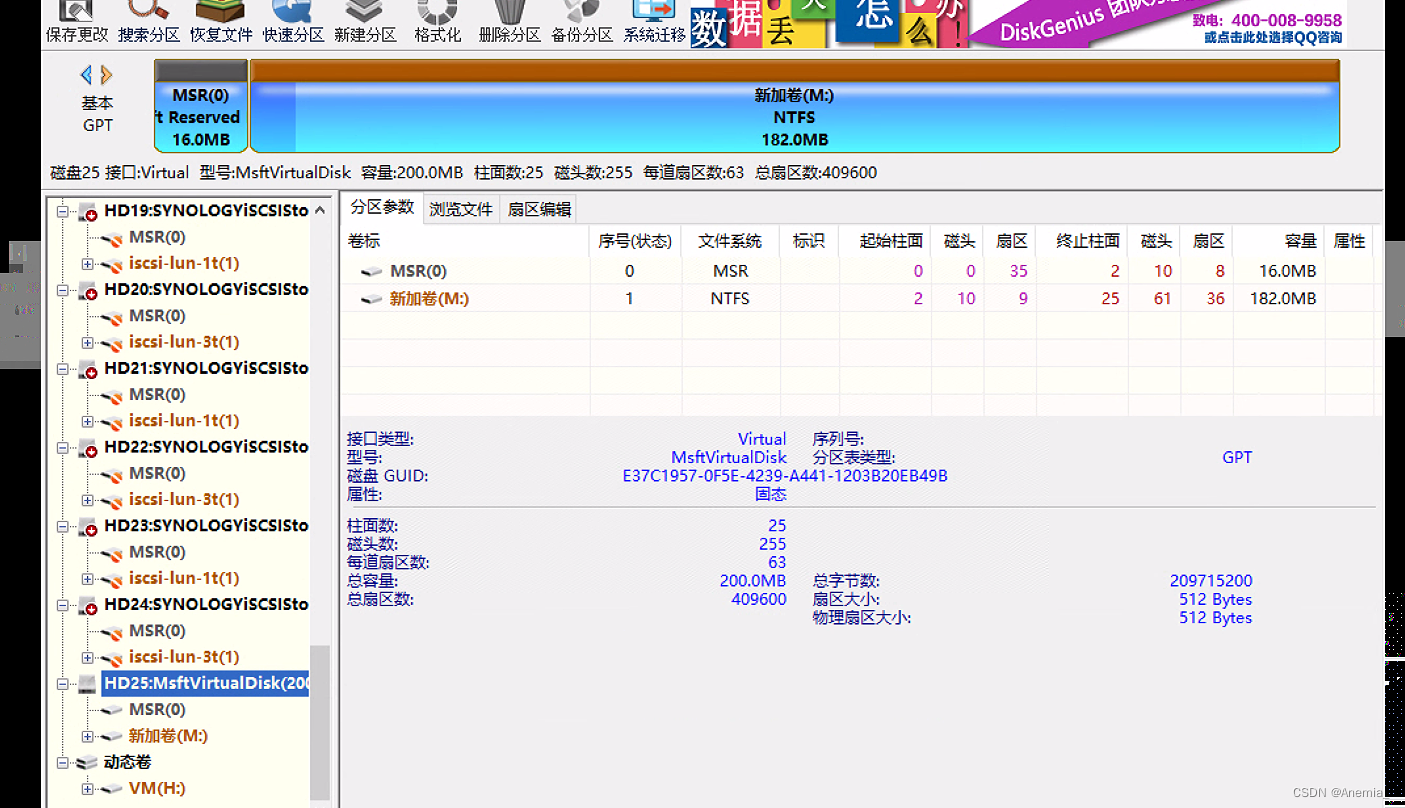Open the 搜索分区 tool
Image resolution: width=1405 pixels, height=808 pixels.
point(149,22)
